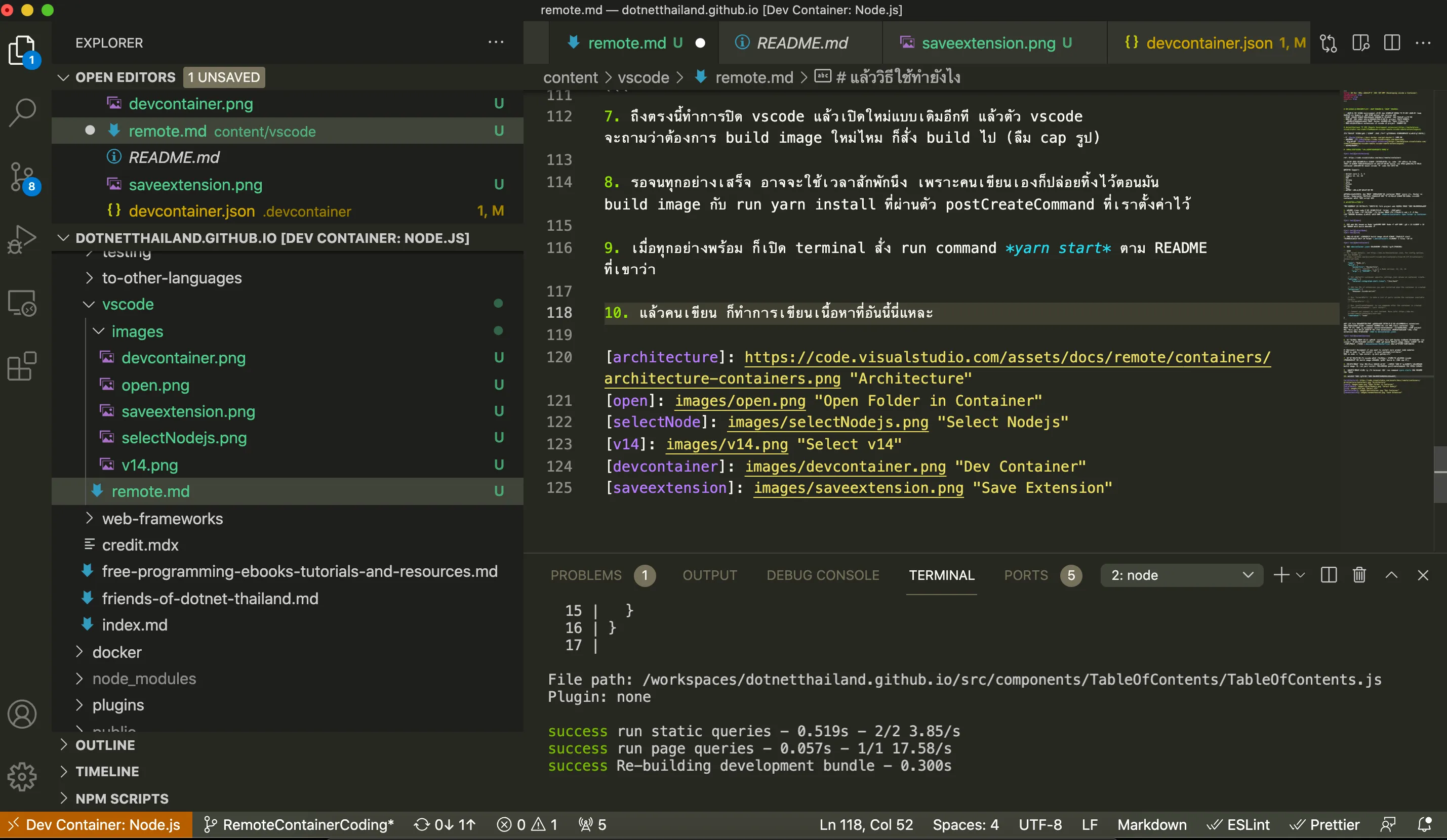Collapse the vscode folder
Screen dimensions: 1447x840
coord(89,304)
